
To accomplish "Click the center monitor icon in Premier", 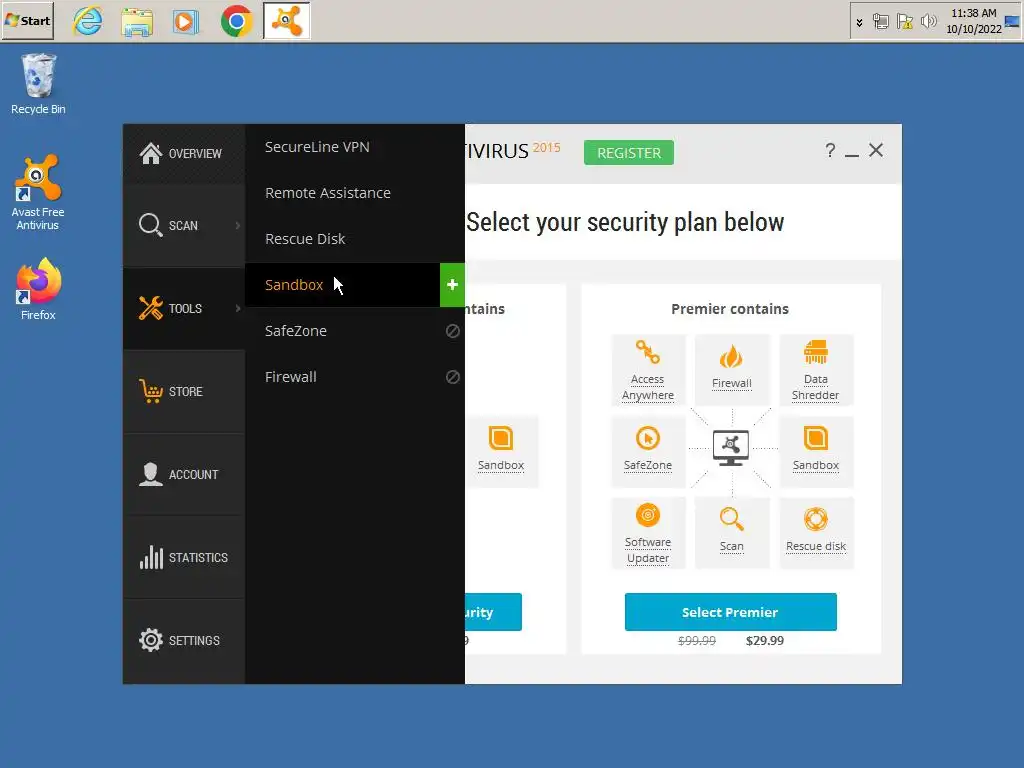I will point(731,448).
